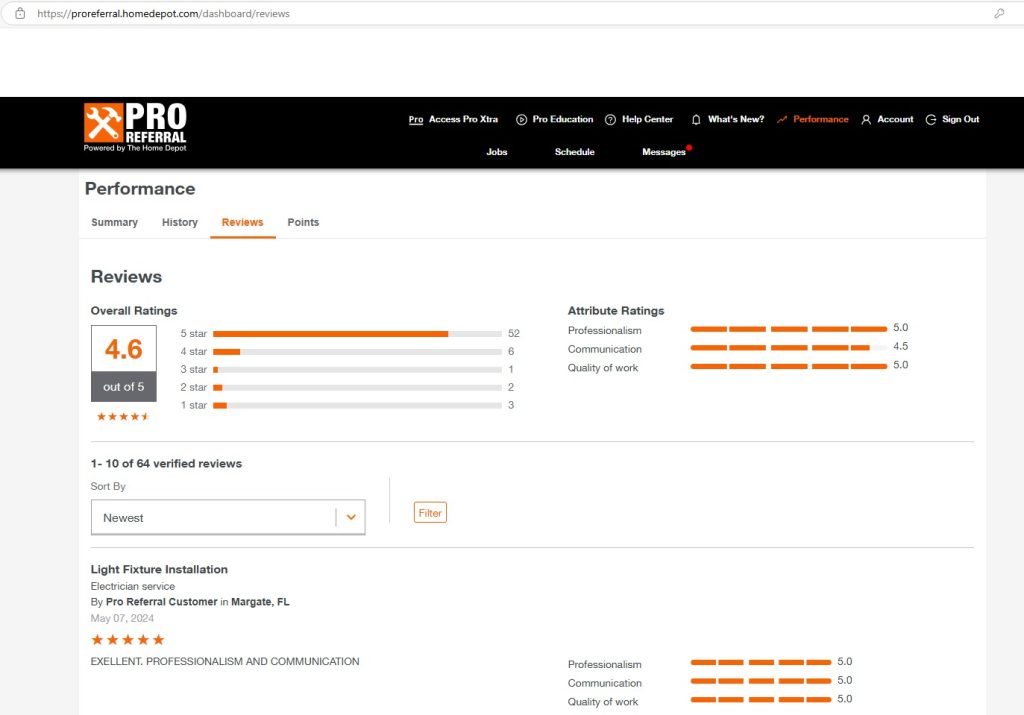Click the orange chevron in sort box
The width and height of the screenshot is (1024, 715).
click(351, 518)
